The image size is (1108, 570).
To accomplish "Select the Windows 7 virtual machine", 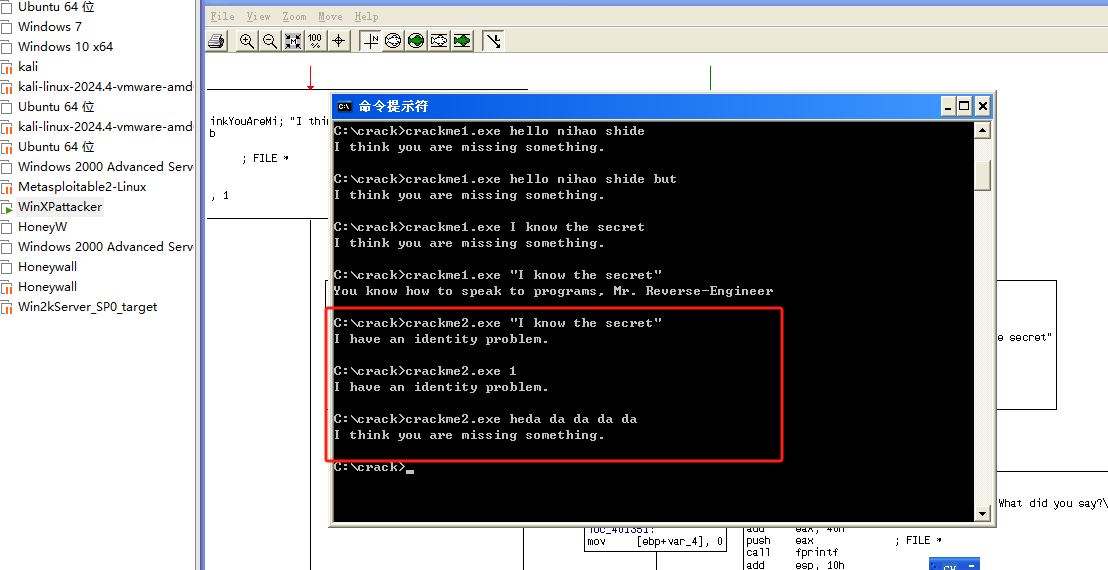I will [x=49, y=27].
